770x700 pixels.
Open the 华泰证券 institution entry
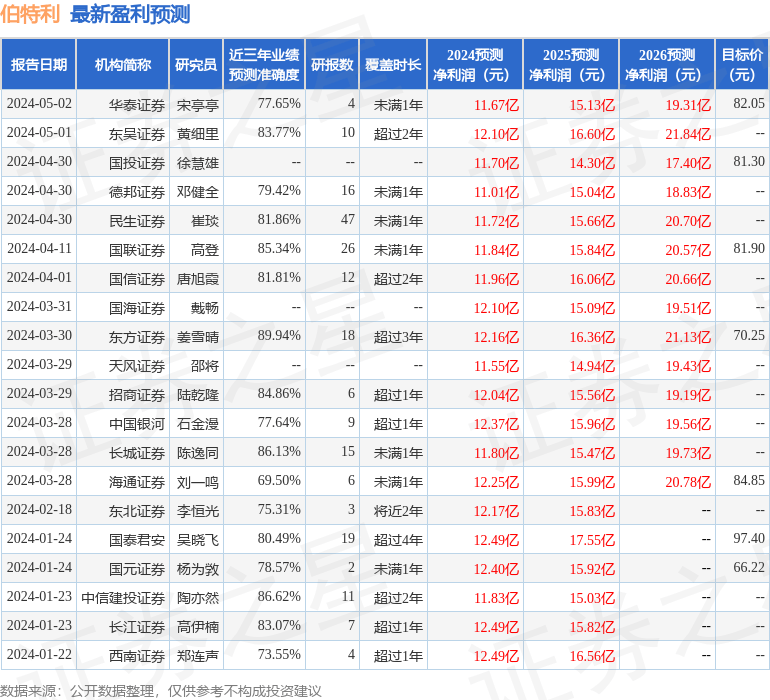click(x=137, y=104)
